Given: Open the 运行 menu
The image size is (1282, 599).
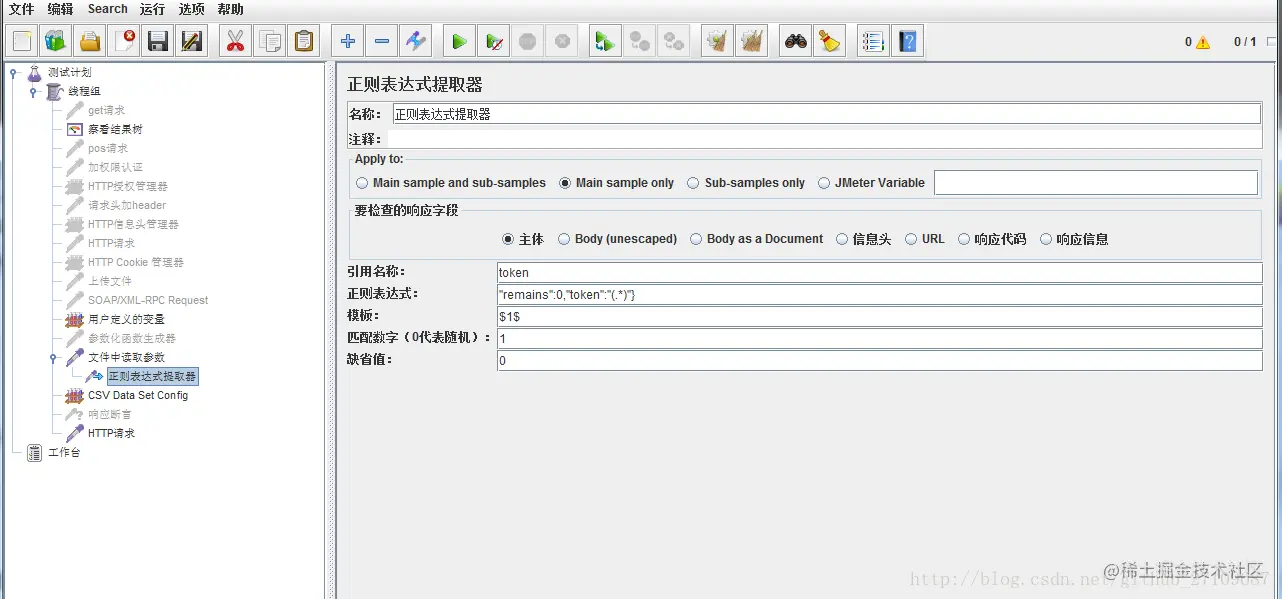Looking at the screenshot, I should click(152, 9).
